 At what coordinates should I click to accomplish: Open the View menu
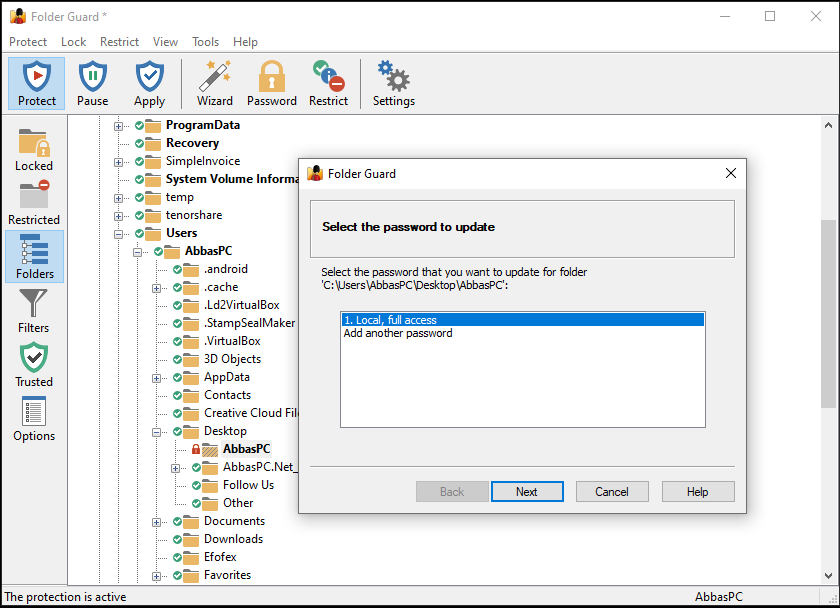(165, 42)
